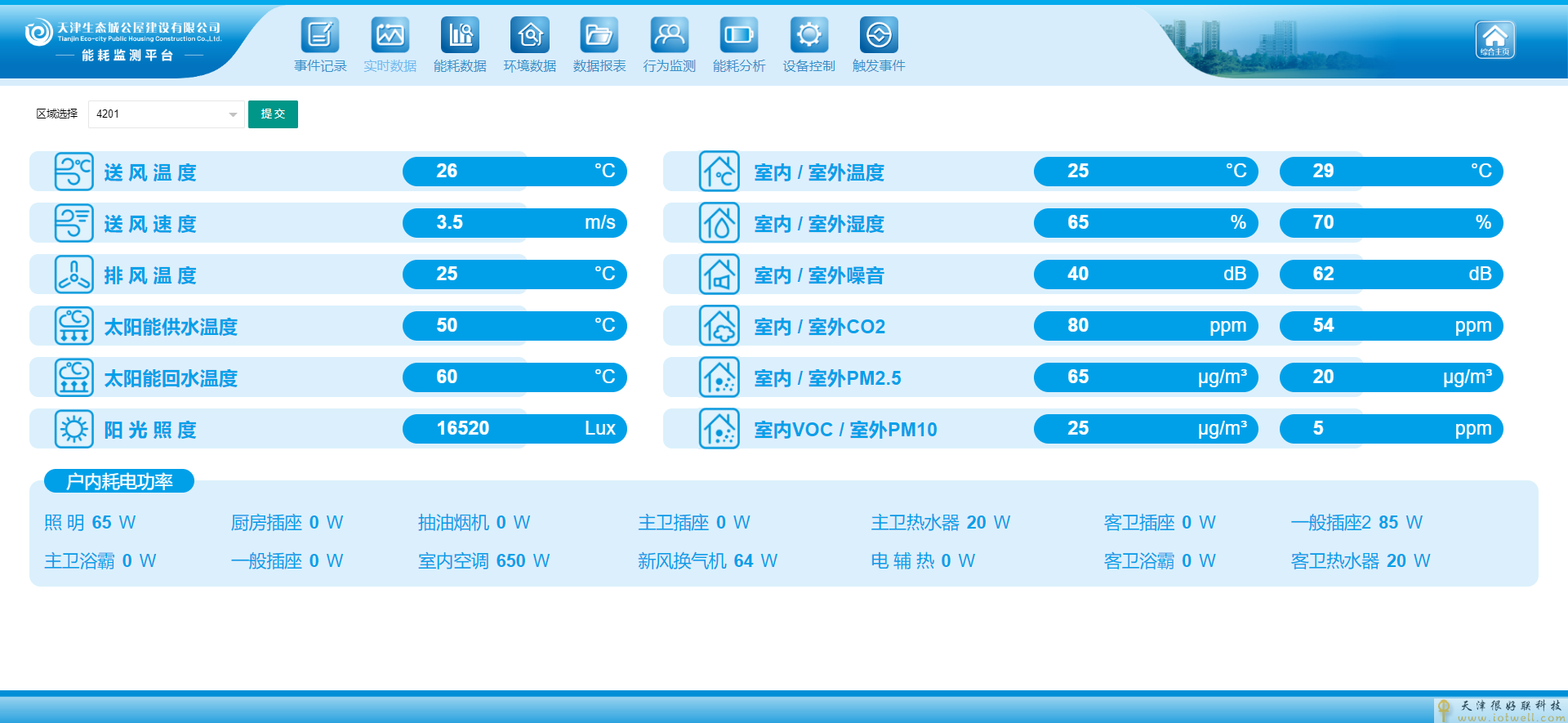
Task: Click the 阳光照度 sunlight icon
Action: click(x=73, y=429)
